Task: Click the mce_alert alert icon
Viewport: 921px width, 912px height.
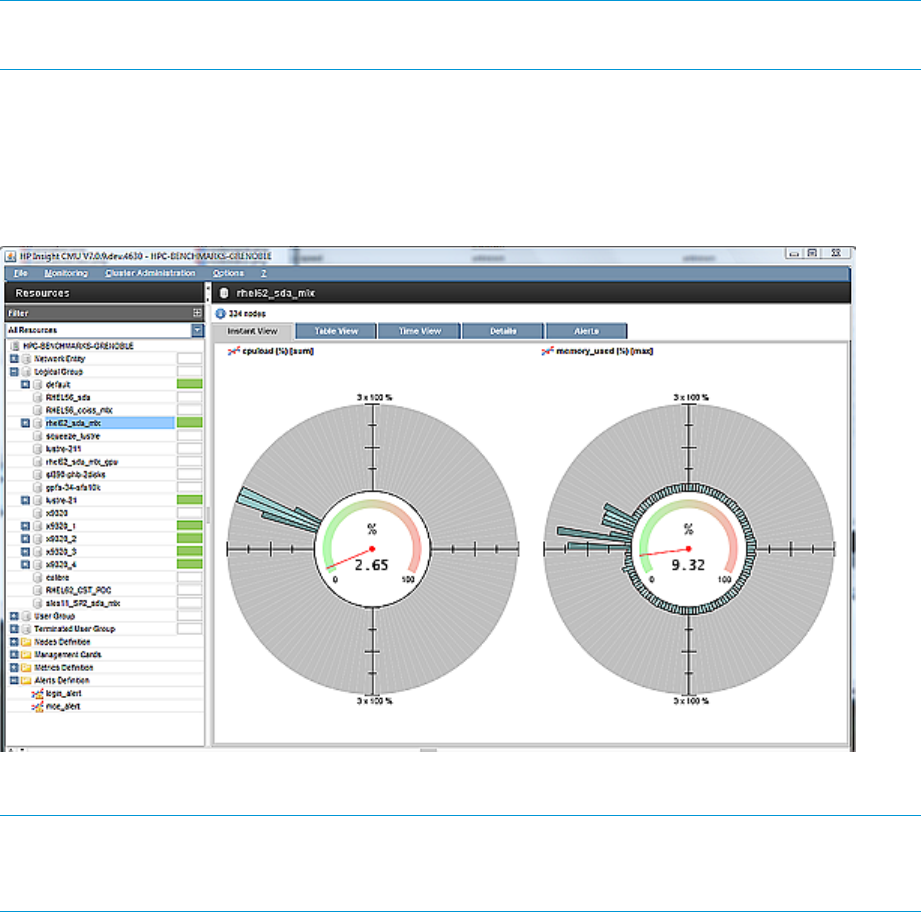Action: (37, 706)
